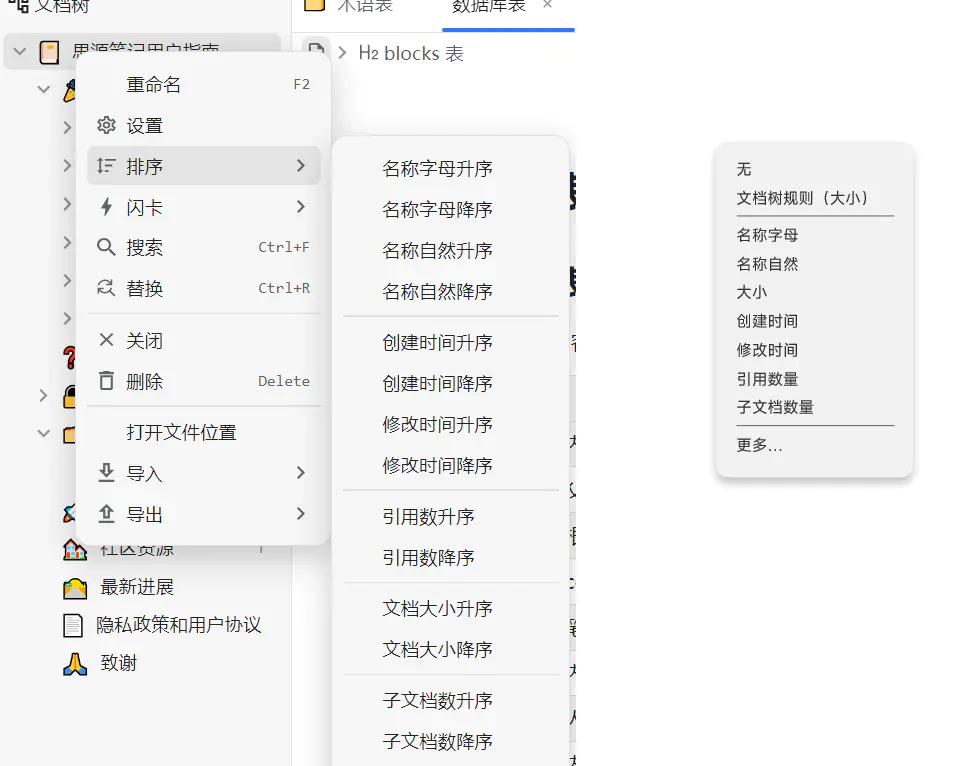Click the folder icon on 术语表 tab

(315, 5)
